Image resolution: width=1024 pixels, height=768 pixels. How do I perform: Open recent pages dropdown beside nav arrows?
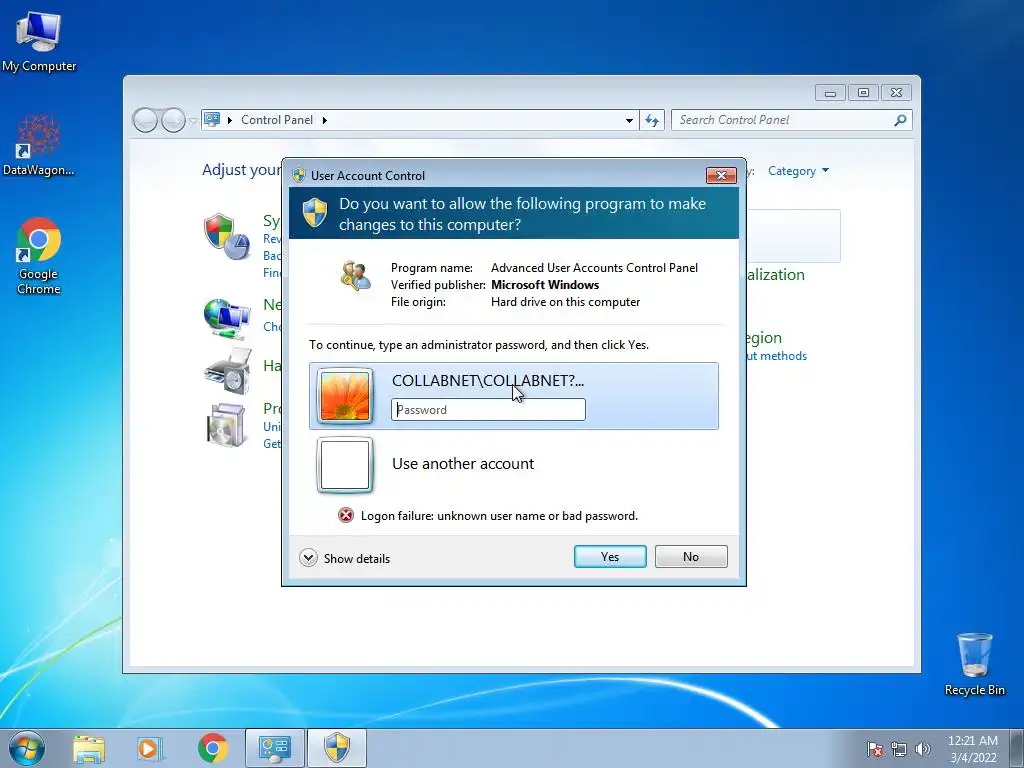[193, 121]
